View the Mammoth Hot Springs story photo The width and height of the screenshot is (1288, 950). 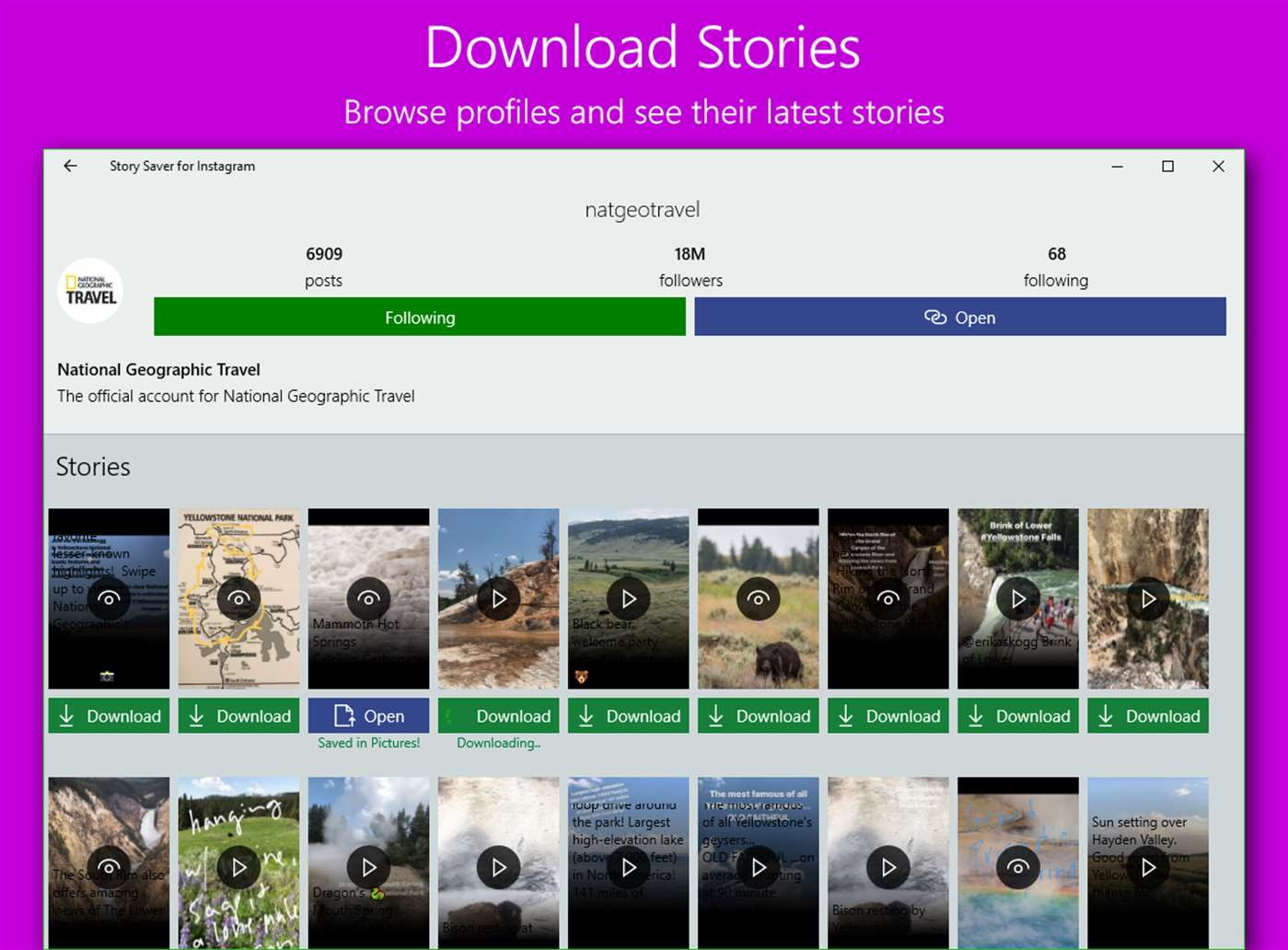click(368, 598)
